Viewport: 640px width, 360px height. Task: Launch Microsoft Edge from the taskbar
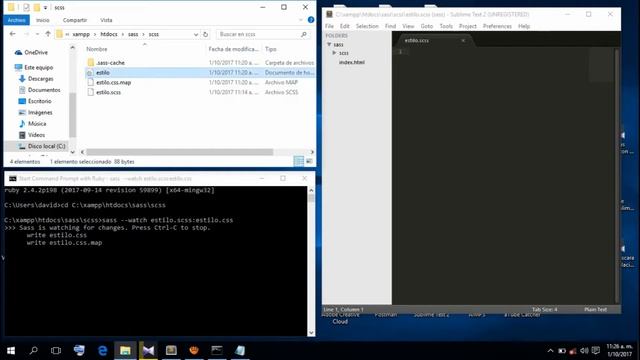(102, 351)
